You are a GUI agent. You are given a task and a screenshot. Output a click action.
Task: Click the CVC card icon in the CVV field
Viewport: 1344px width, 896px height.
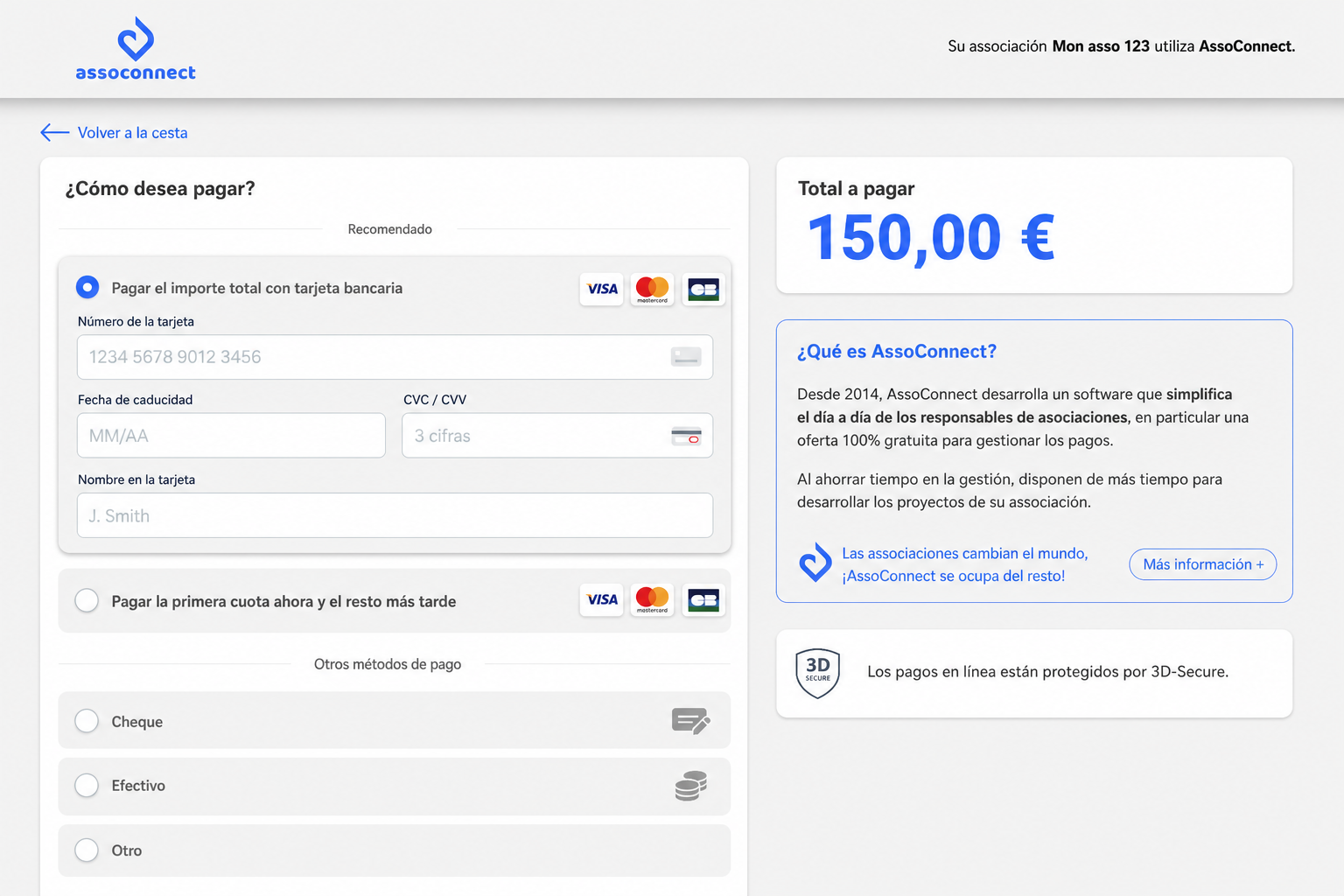pyautogui.click(x=686, y=436)
